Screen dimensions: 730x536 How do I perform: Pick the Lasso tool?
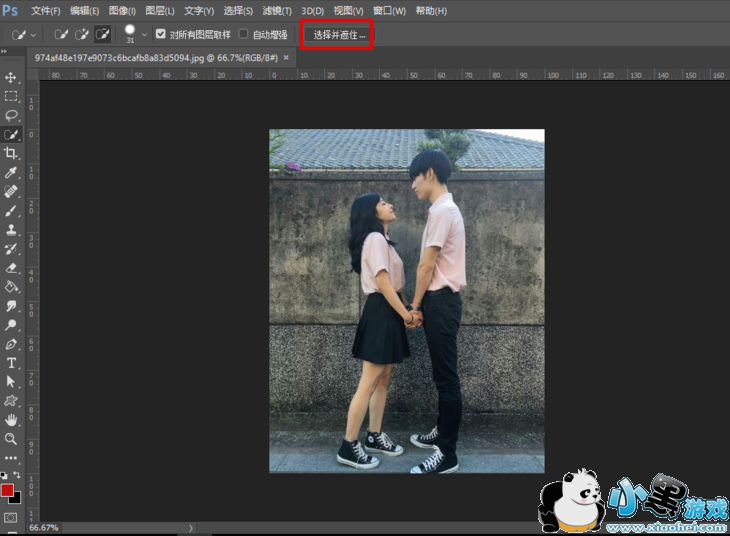(11, 115)
